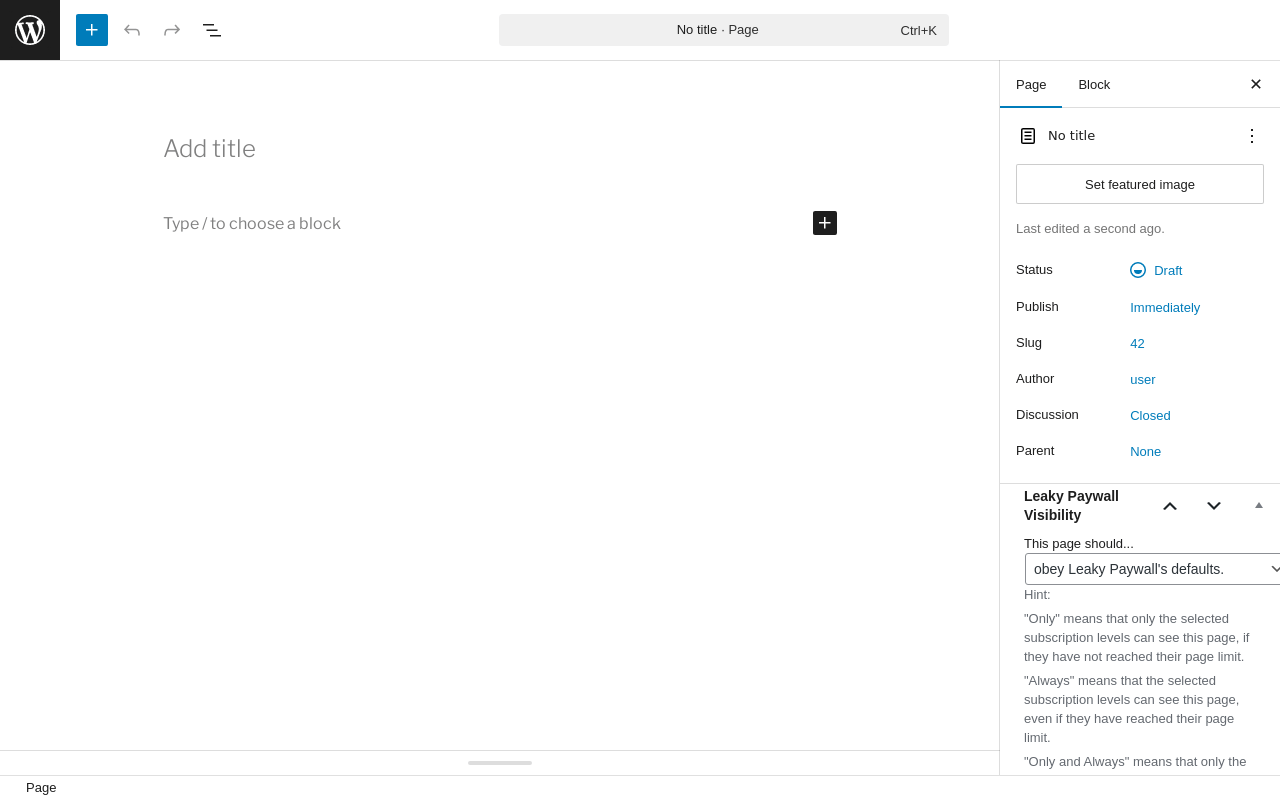
Task: Click the 'Last edited a second ago' text
Action: (x=1090, y=228)
